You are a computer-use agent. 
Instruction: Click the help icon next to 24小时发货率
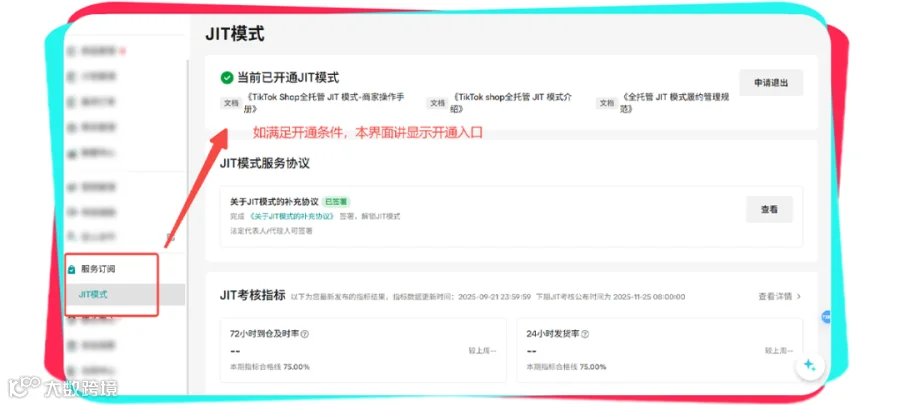click(x=585, y=334)
